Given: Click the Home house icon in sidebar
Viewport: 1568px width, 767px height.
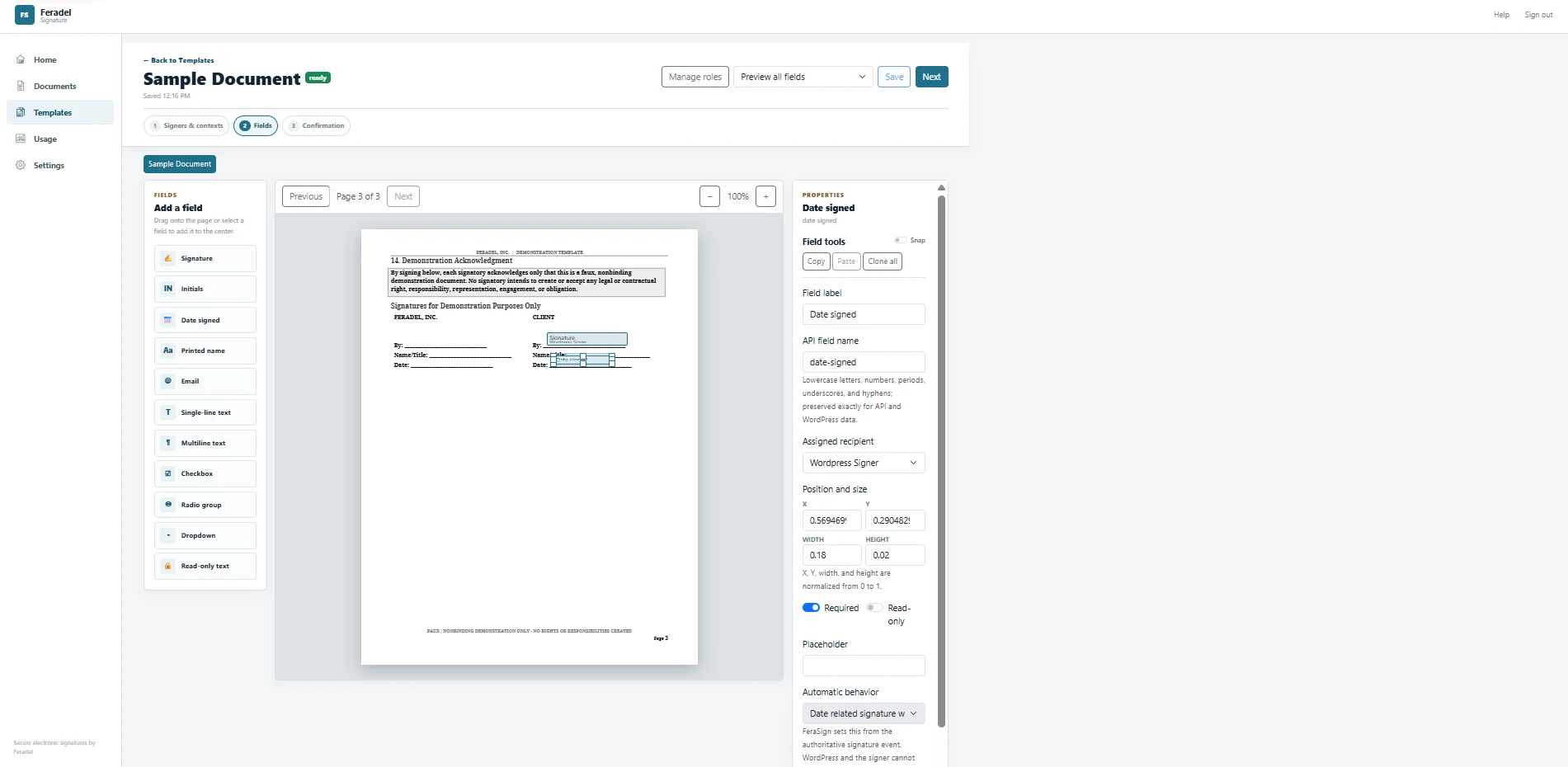Looking at the screenshot, I should tap(21, 59).
